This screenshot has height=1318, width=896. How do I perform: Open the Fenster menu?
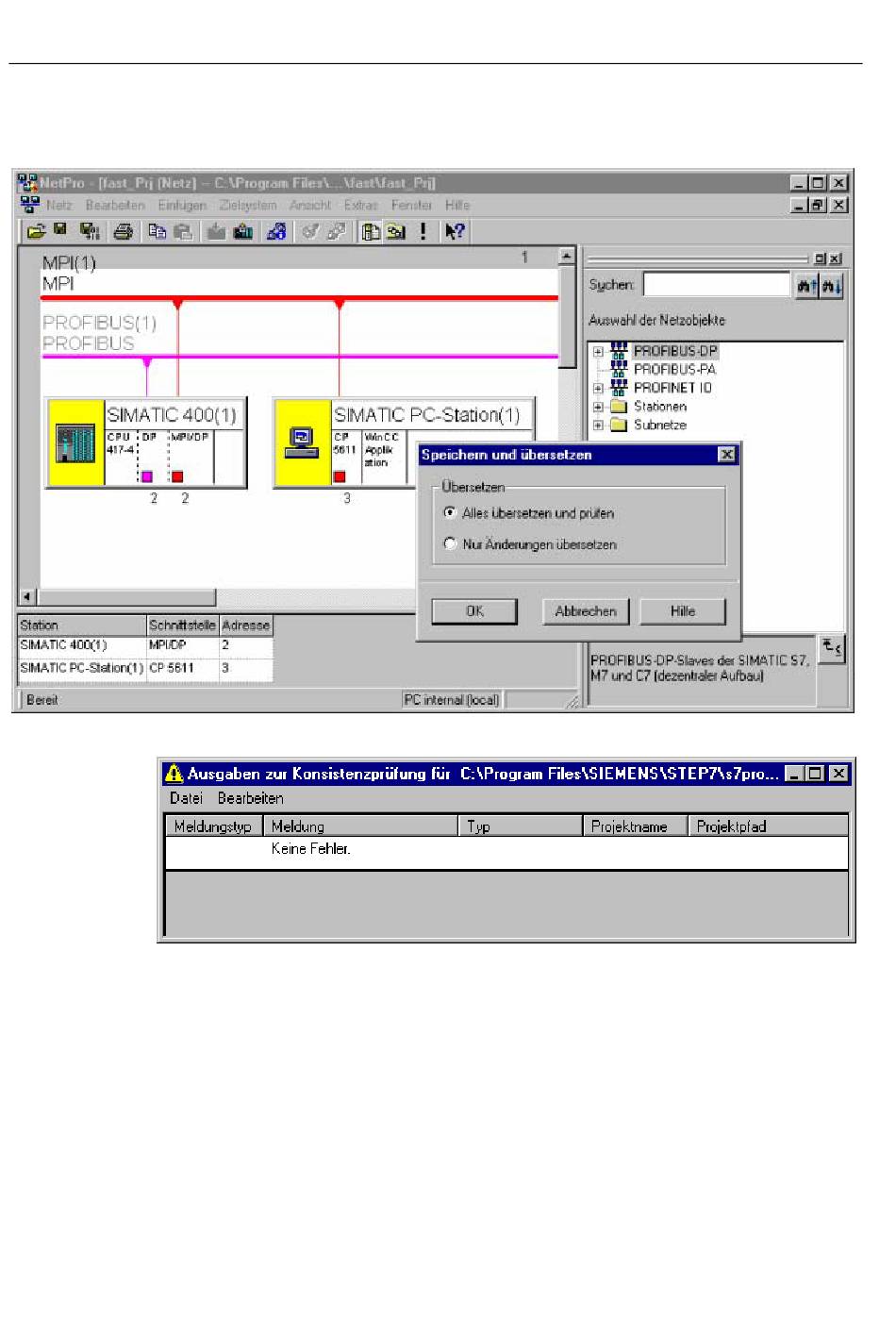click(411, 205)
